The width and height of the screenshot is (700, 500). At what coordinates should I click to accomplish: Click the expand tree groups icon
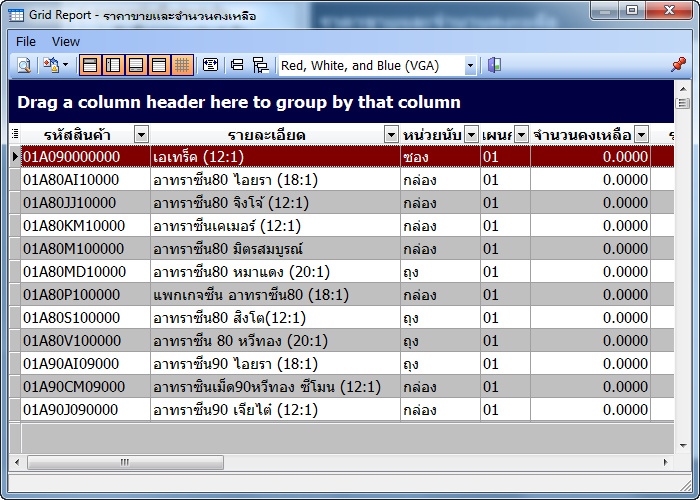tap(260, 65)
